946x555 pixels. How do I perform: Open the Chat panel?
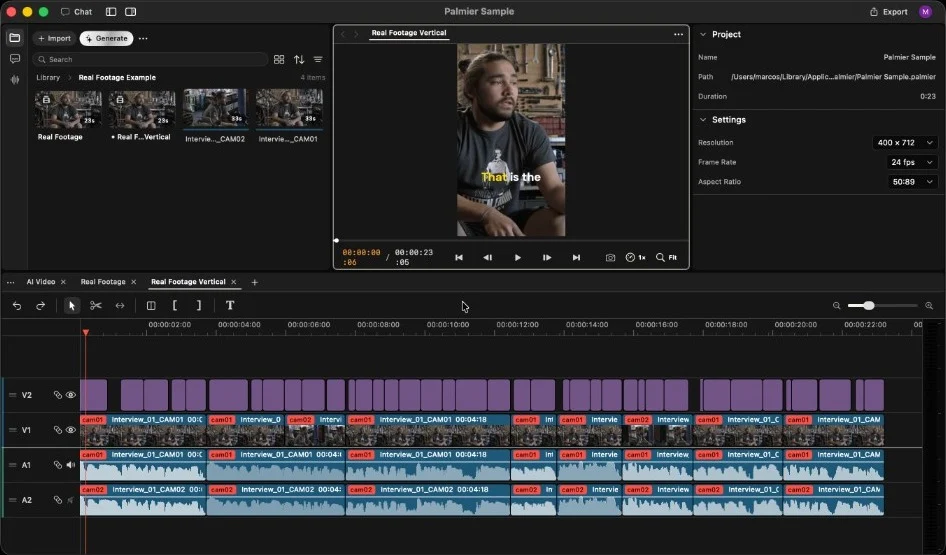point(77,11)
